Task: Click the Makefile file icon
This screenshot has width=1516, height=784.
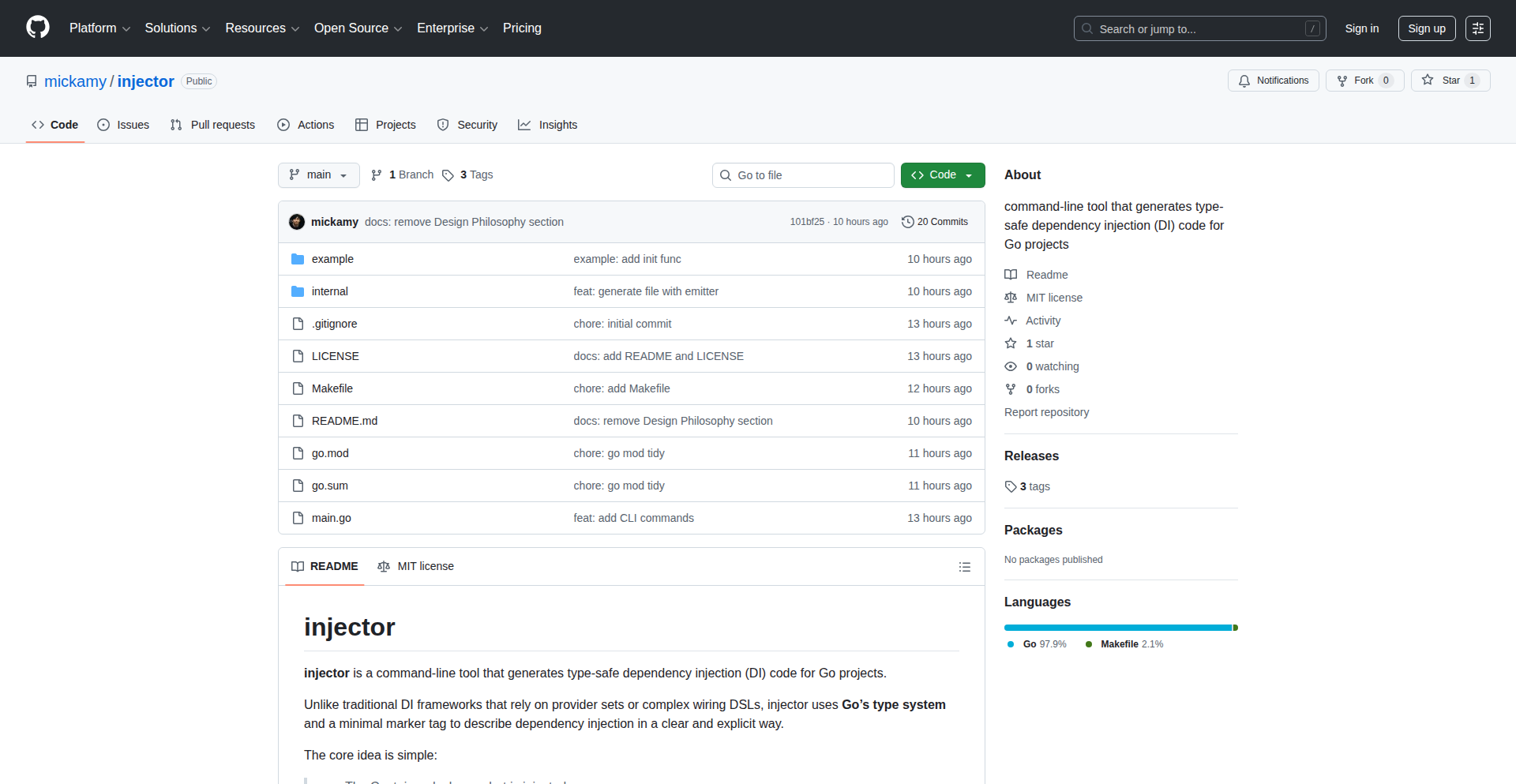Action: tap(298, 388)
